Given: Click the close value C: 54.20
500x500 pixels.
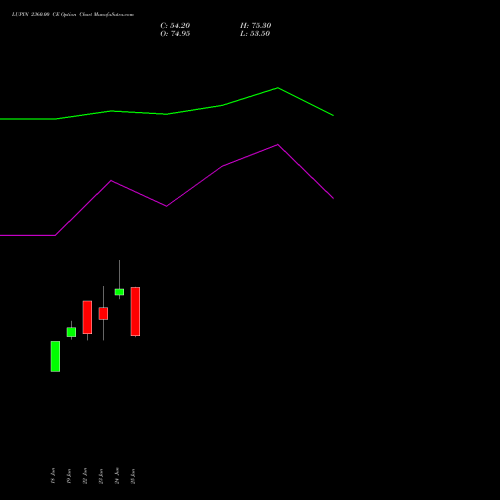Looking at the screenshot, I should tap(175, 26).
